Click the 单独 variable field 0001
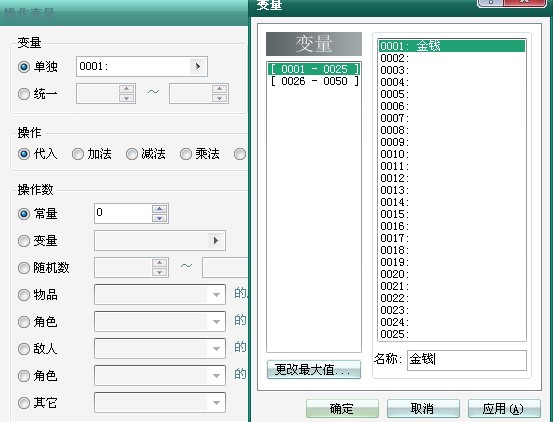 pyautogui.click(x=133, y=66)
